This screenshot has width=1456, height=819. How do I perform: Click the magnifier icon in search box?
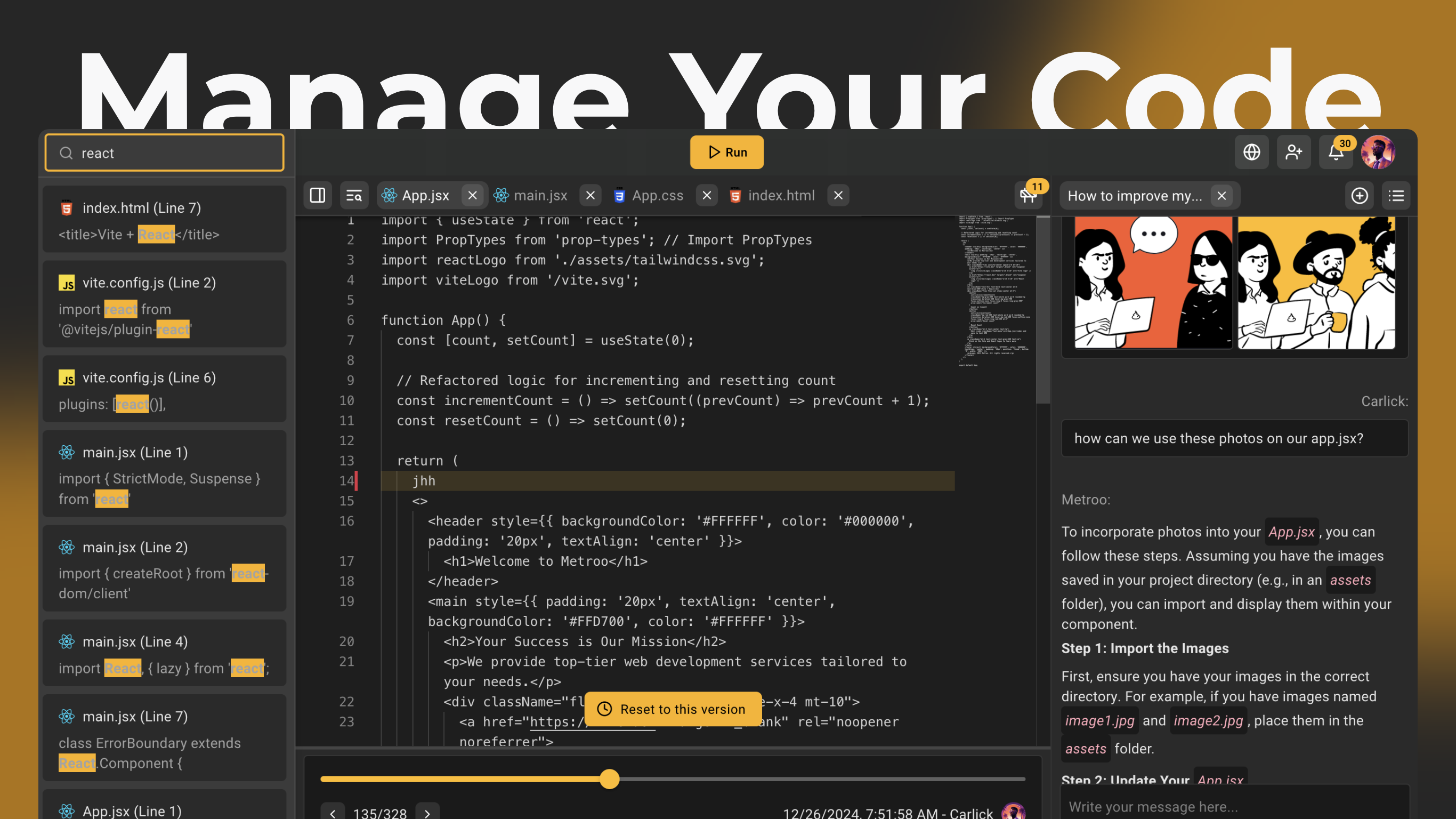[x=66, y=152]
